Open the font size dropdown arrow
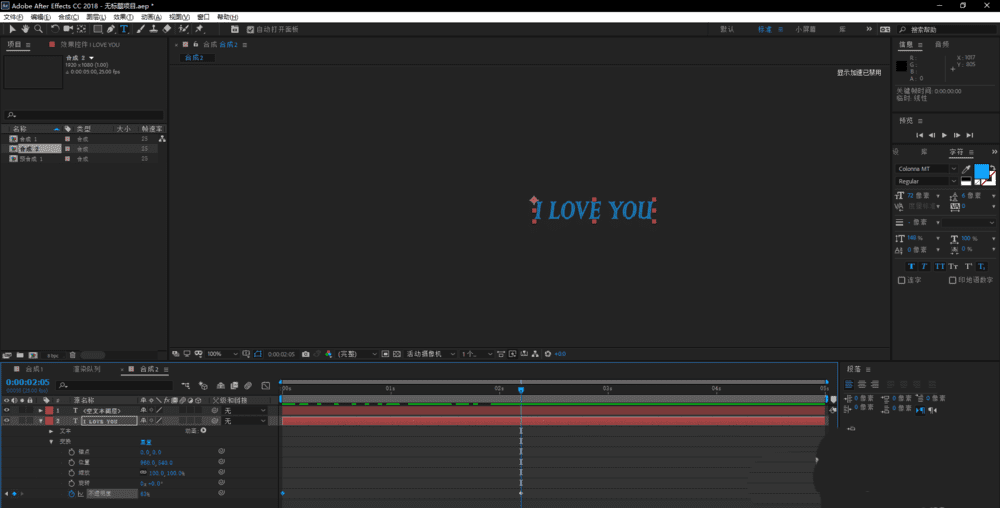The width and height of the screenshot is (1000, 508). click(938, 196)
